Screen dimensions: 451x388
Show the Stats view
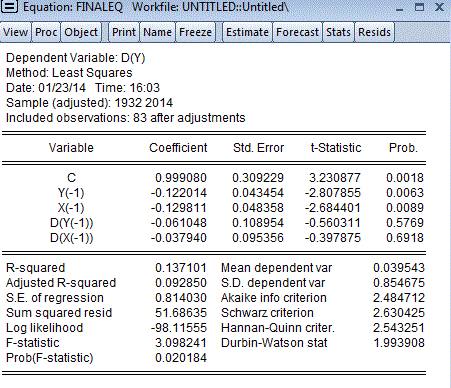pyautogui.click(x=338, y=32)
